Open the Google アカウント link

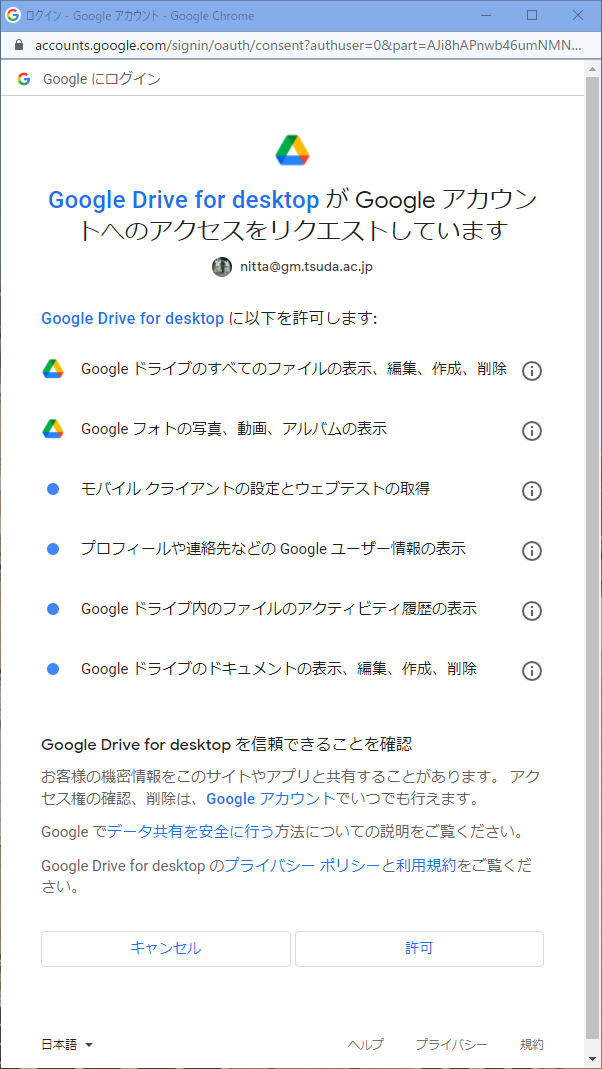pos(270,799)
